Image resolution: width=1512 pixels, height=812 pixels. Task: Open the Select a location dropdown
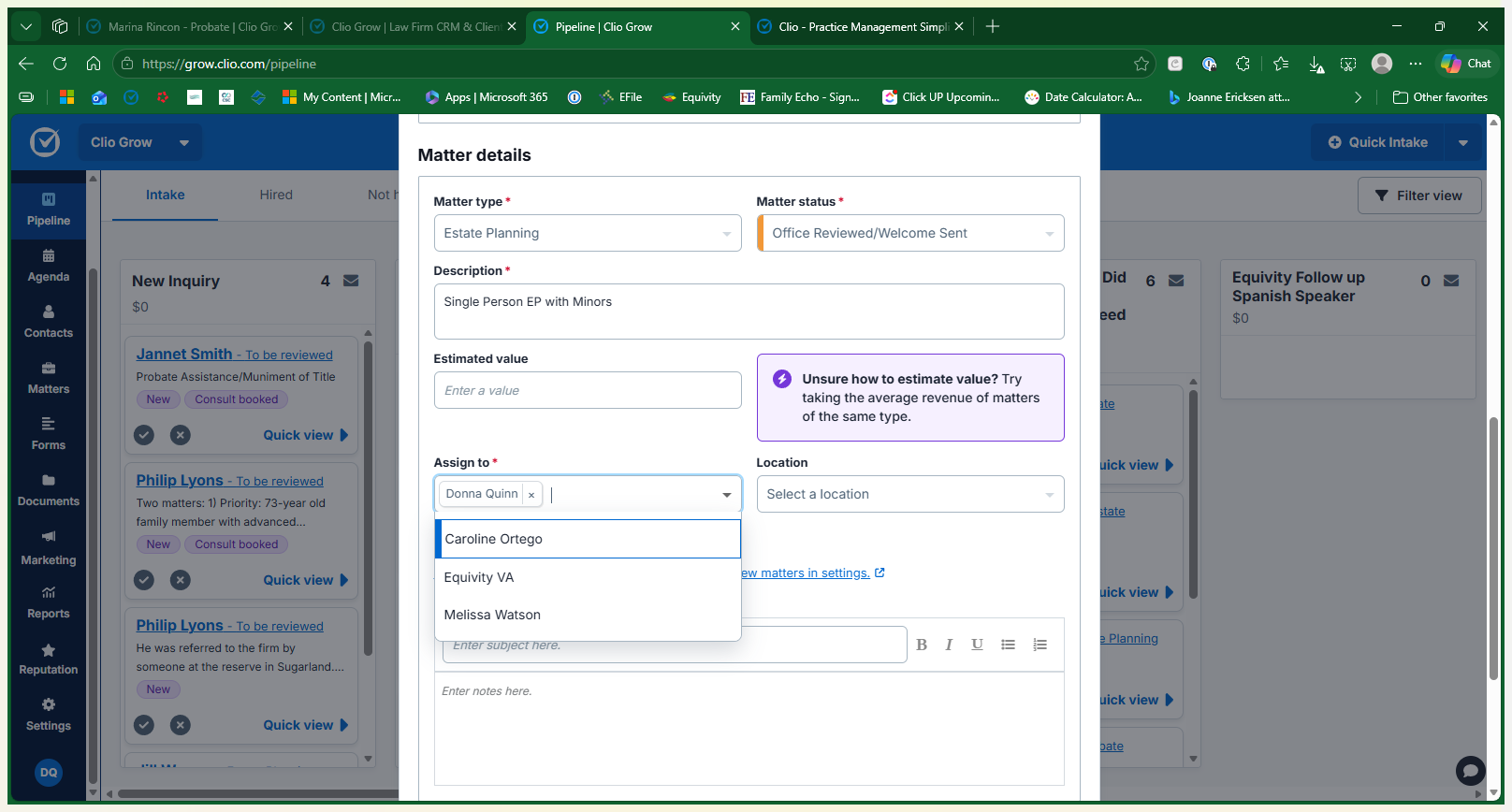(x=910, y=494)
